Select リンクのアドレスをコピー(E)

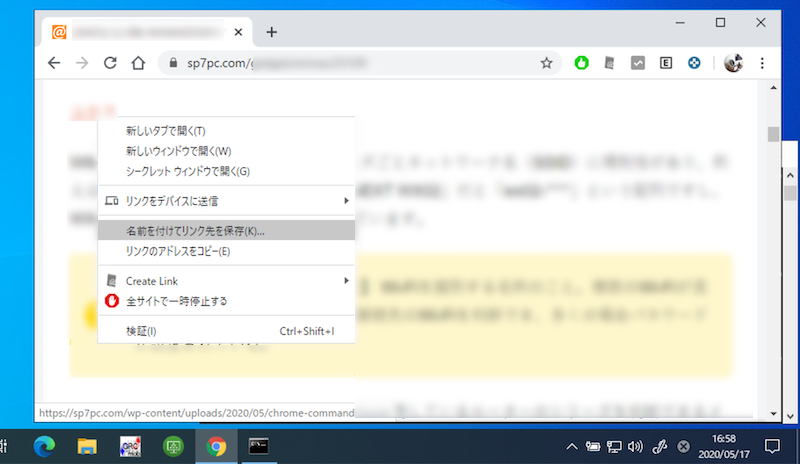tap(178, 251)
